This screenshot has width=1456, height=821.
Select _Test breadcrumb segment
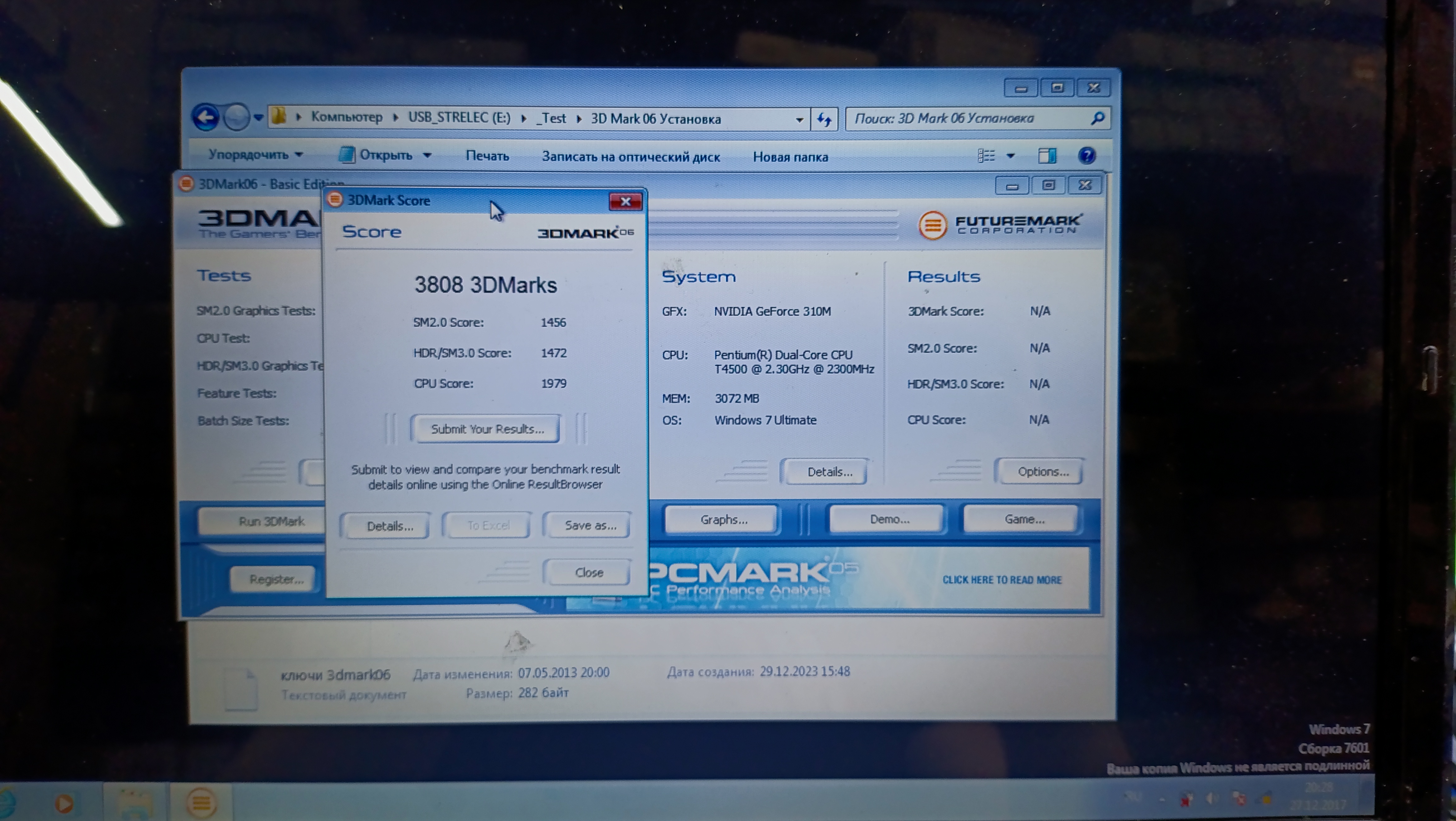[552, 118]
